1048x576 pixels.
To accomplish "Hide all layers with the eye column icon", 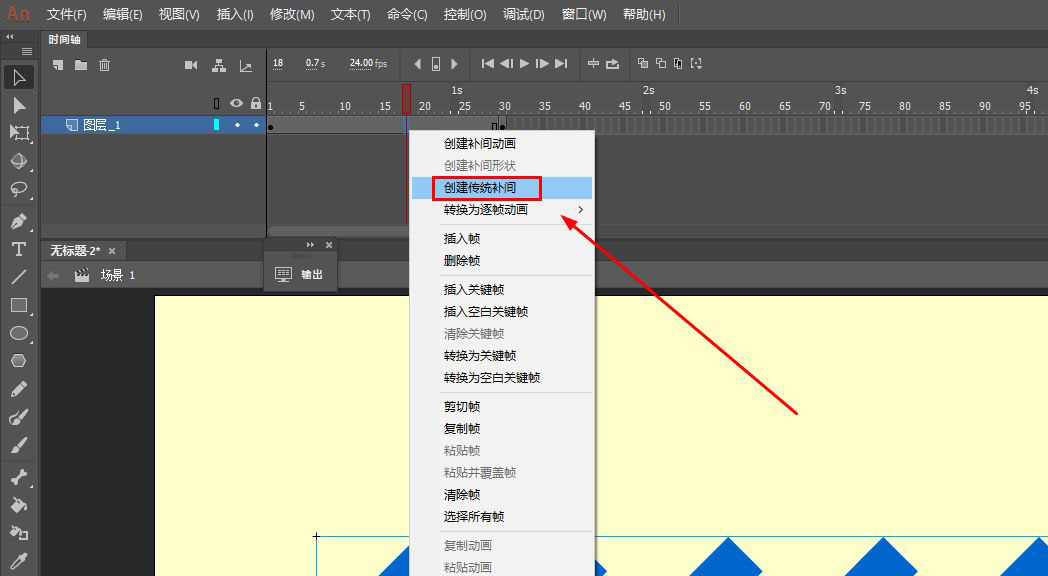I will click(235, 100).
